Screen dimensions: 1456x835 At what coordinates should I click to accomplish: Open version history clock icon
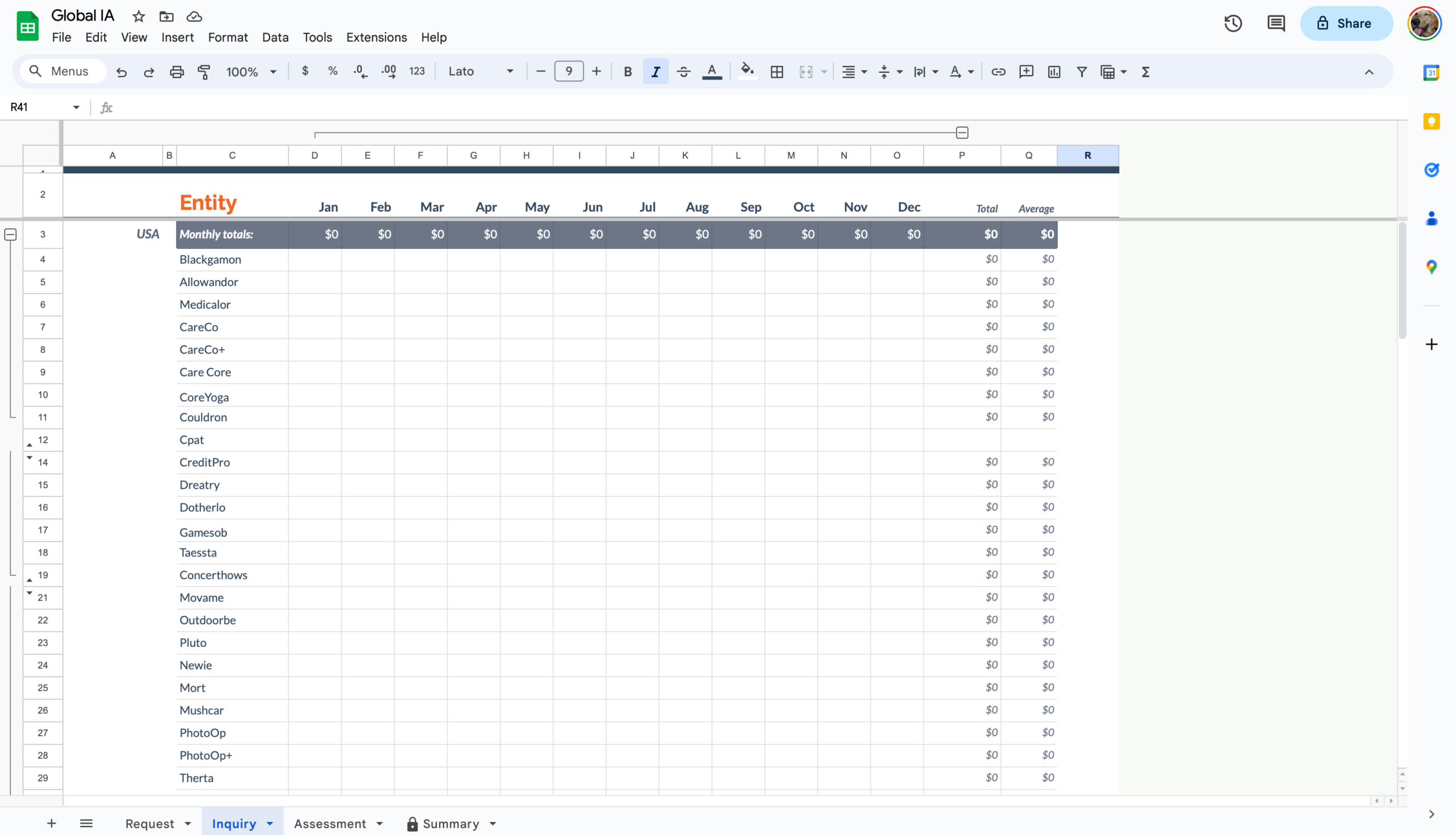tap(1233, 23)
